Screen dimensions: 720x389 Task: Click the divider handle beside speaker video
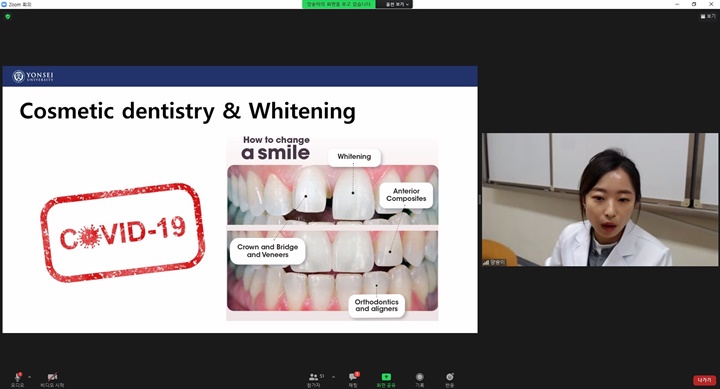480,199
